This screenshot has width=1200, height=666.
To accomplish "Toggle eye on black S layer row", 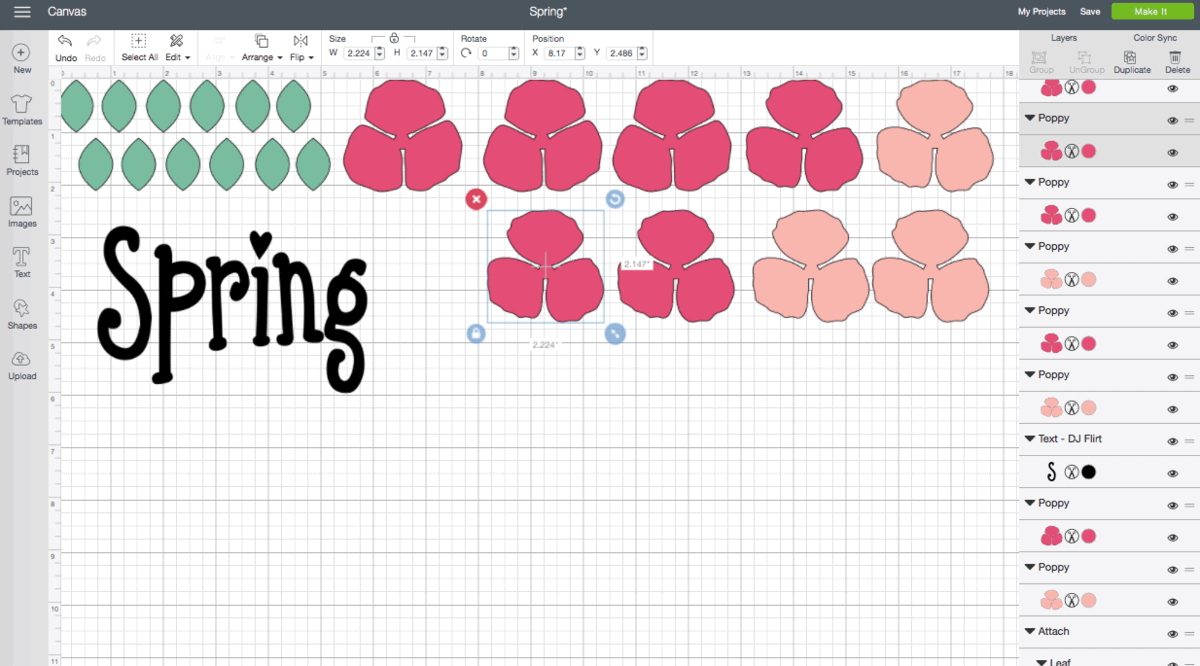I will pyautogui.click(x=1172, y=471).
